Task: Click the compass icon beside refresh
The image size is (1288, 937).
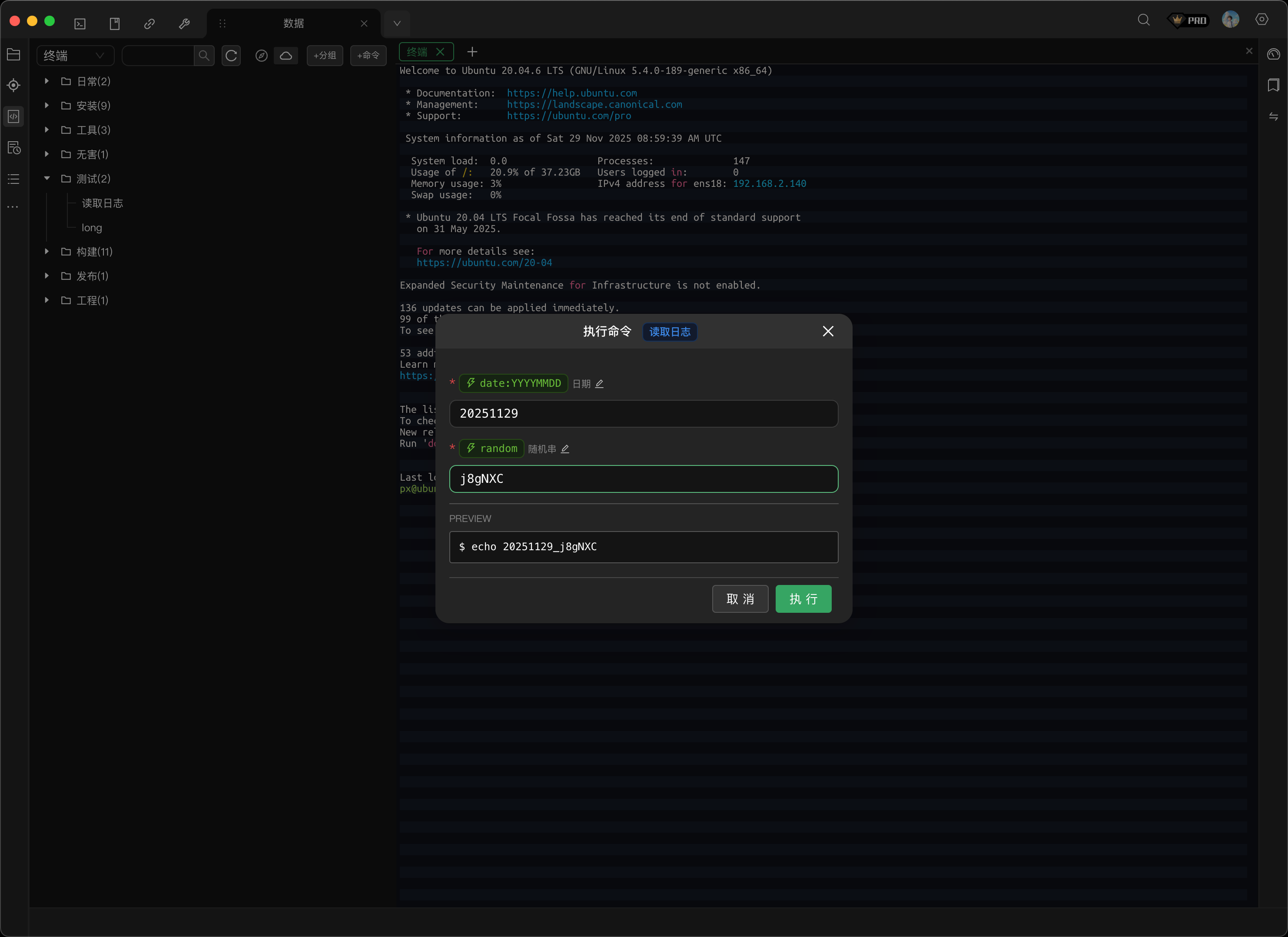Action: pyautogui.click(x=261, y=56)
